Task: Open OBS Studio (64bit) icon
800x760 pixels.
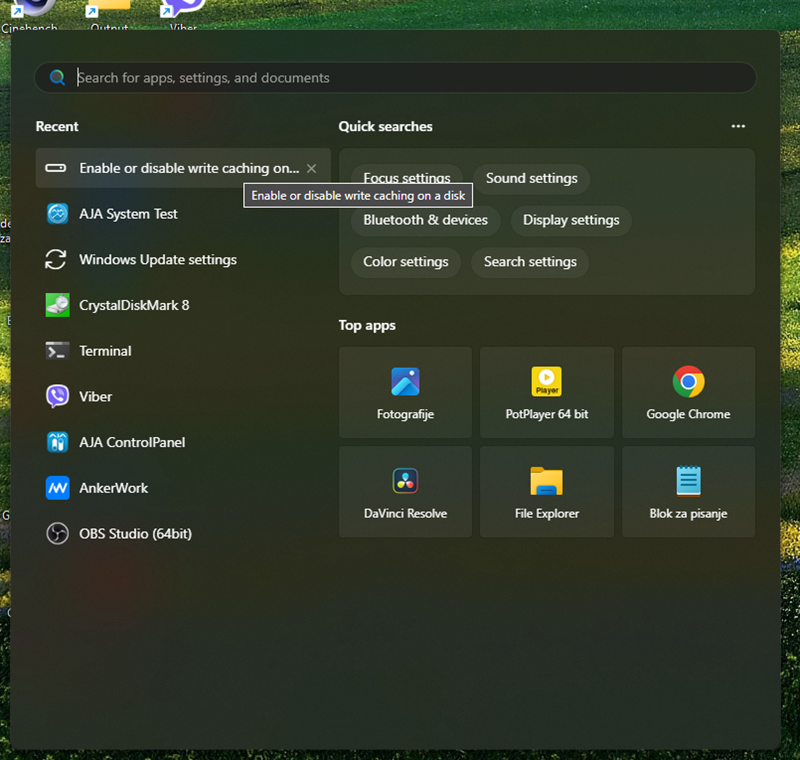Action: pyautogui.click(x=58, y=534)
